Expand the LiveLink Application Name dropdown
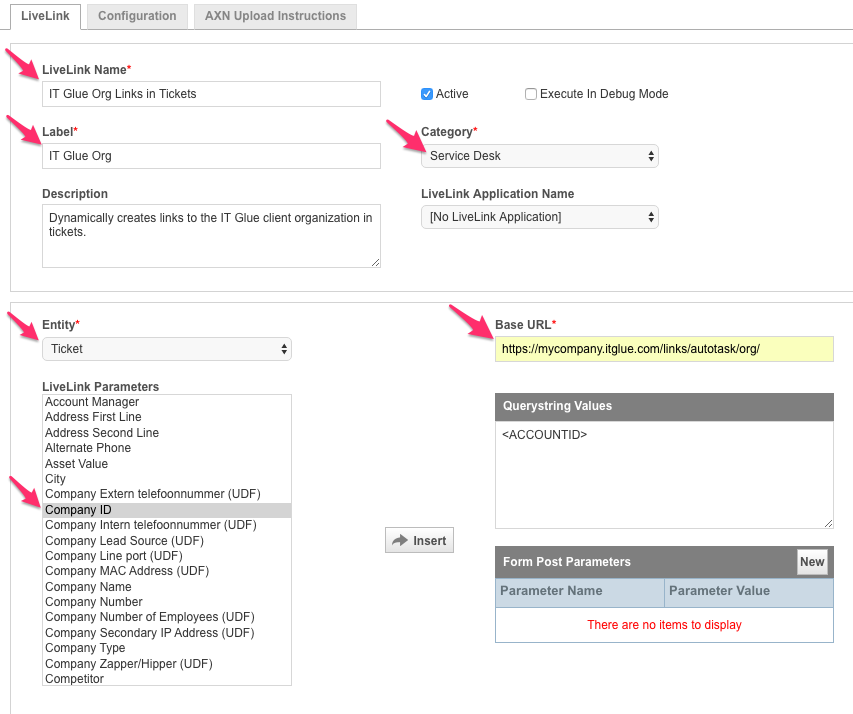 click(x=539, y=217)
